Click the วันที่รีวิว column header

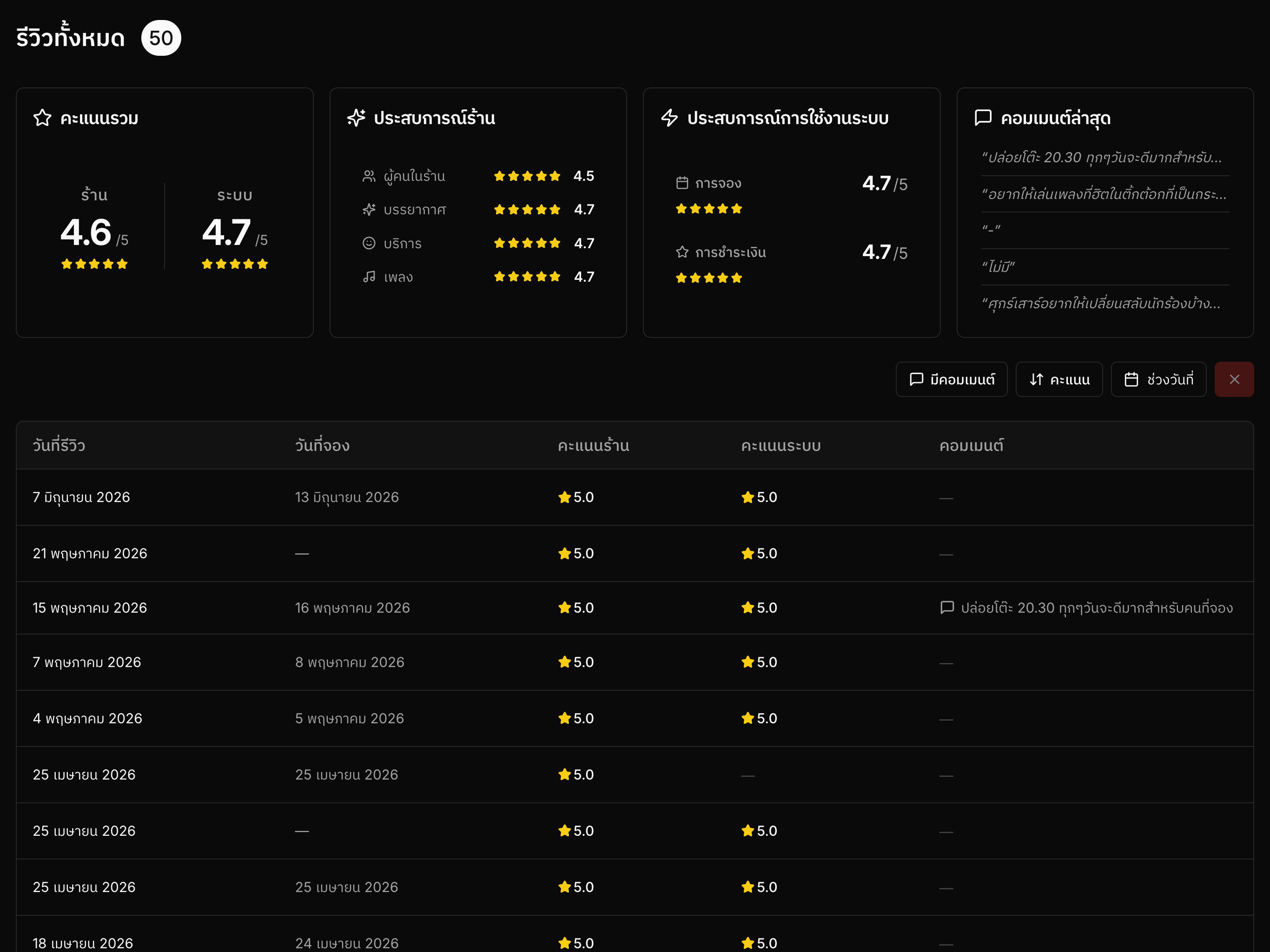(x=59, y=446)
